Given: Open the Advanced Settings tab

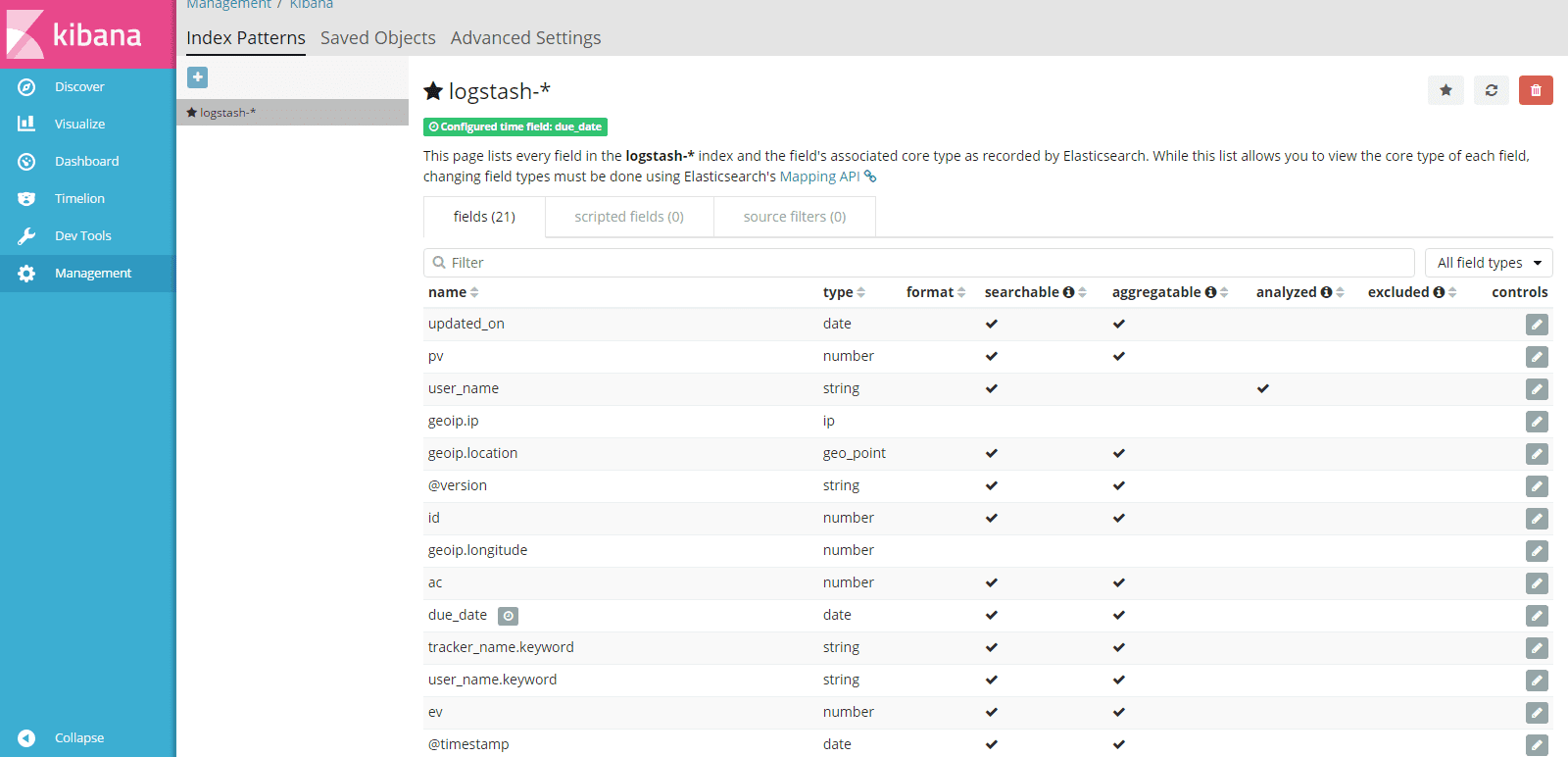Looking at the screenshot, I should 526,38.
